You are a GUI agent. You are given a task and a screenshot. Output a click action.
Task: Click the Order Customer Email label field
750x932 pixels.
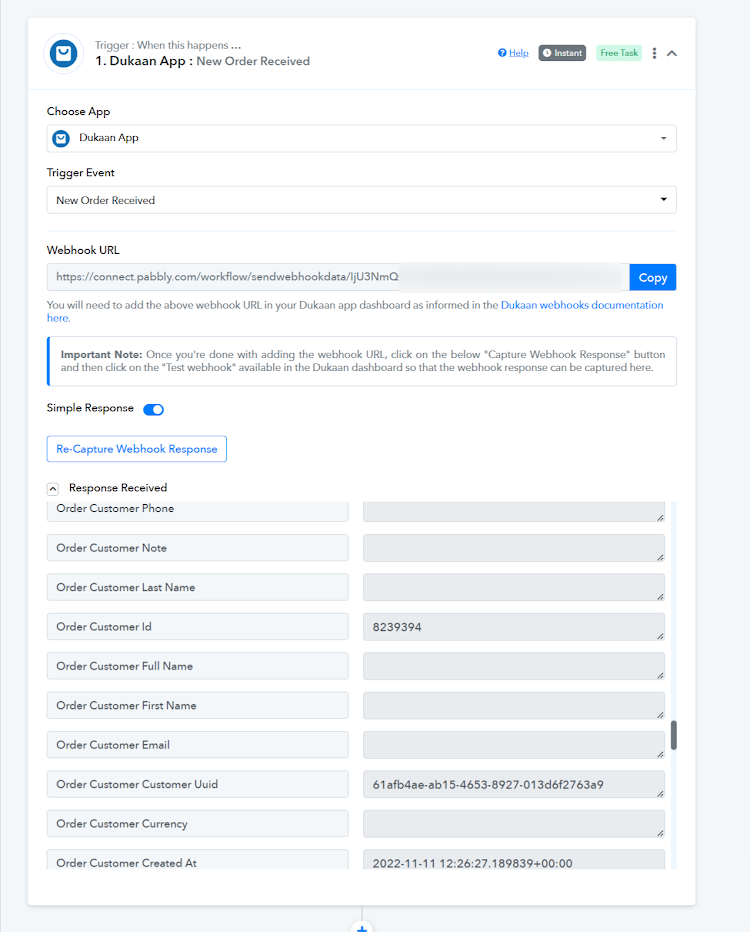pyautogui.click(x=197, y=745)
